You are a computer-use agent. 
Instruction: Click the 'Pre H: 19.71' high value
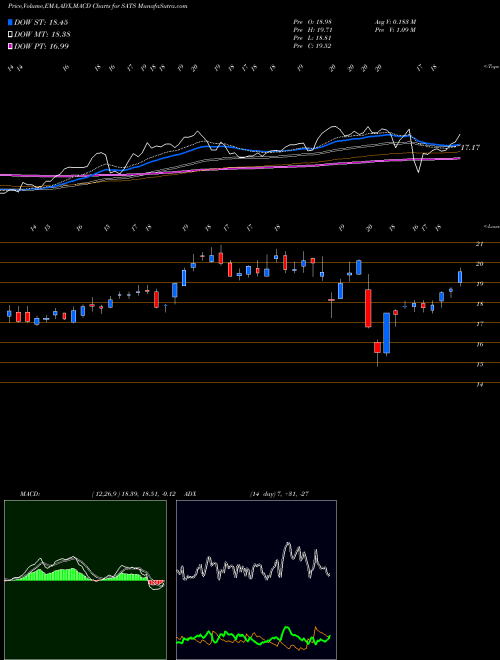click(x=312, y=30)
